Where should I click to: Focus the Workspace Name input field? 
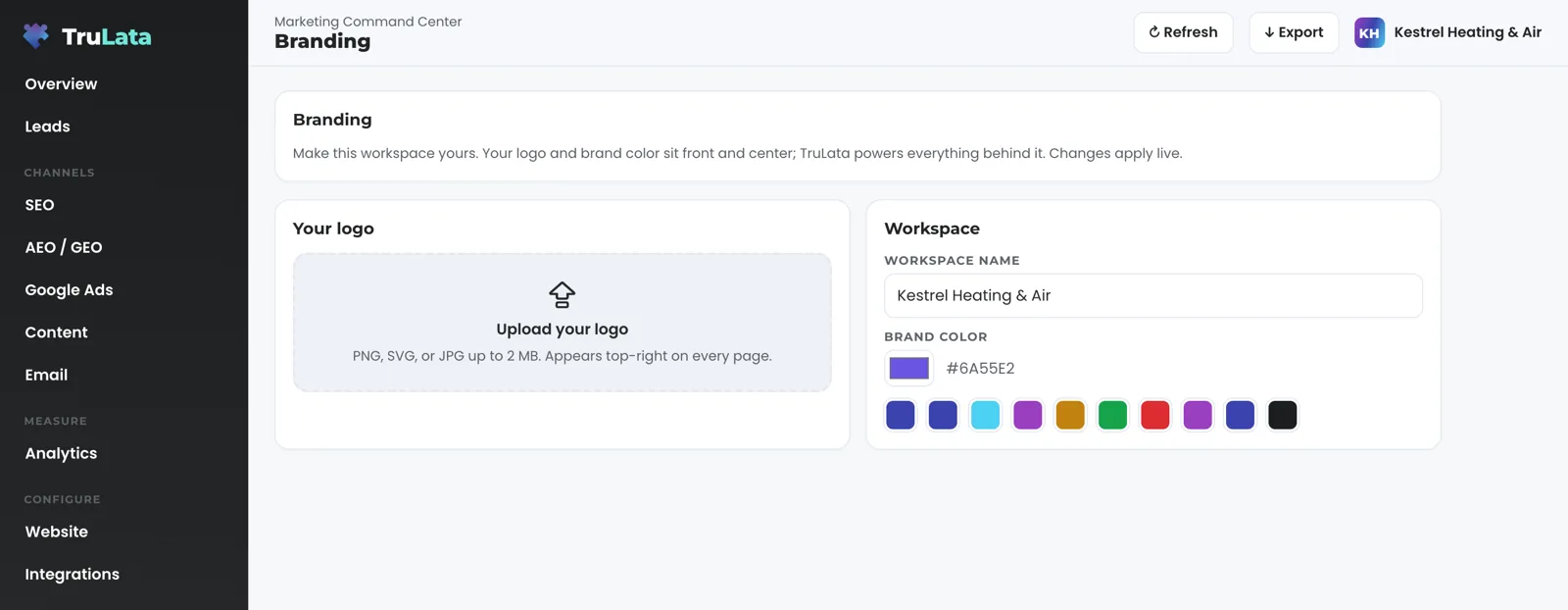coord(1152,295)
